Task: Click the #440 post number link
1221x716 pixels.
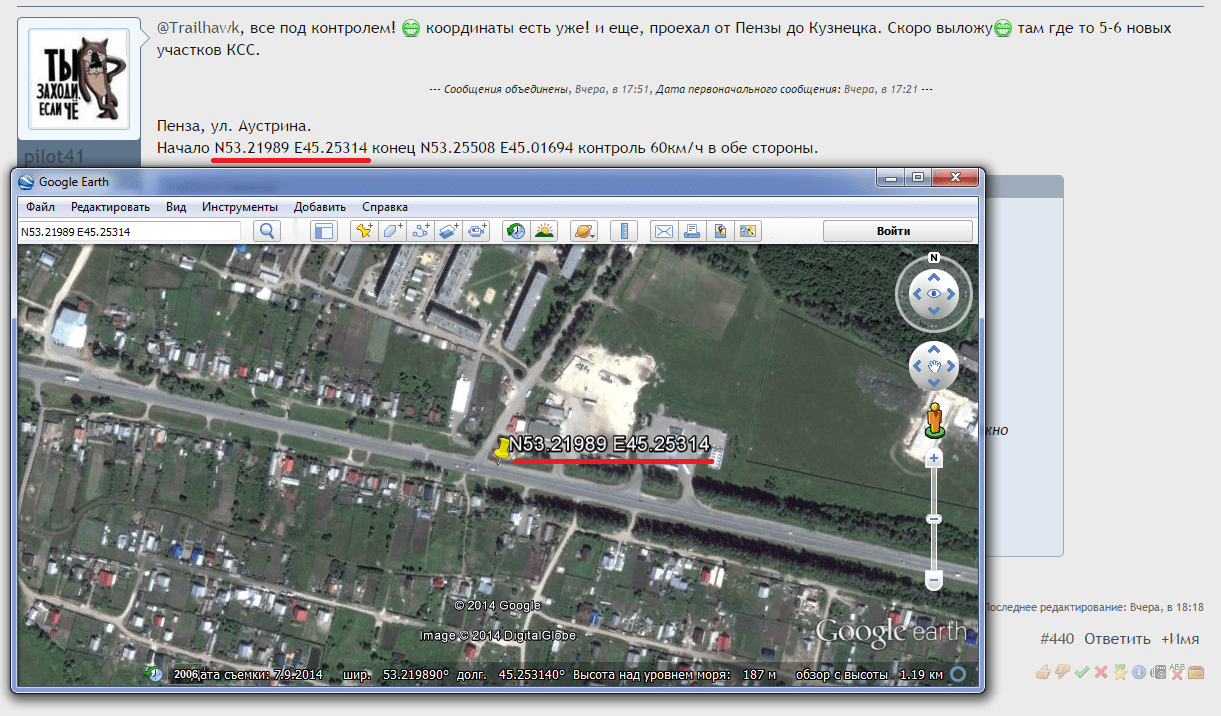Action: click(x=1057, y=639)
